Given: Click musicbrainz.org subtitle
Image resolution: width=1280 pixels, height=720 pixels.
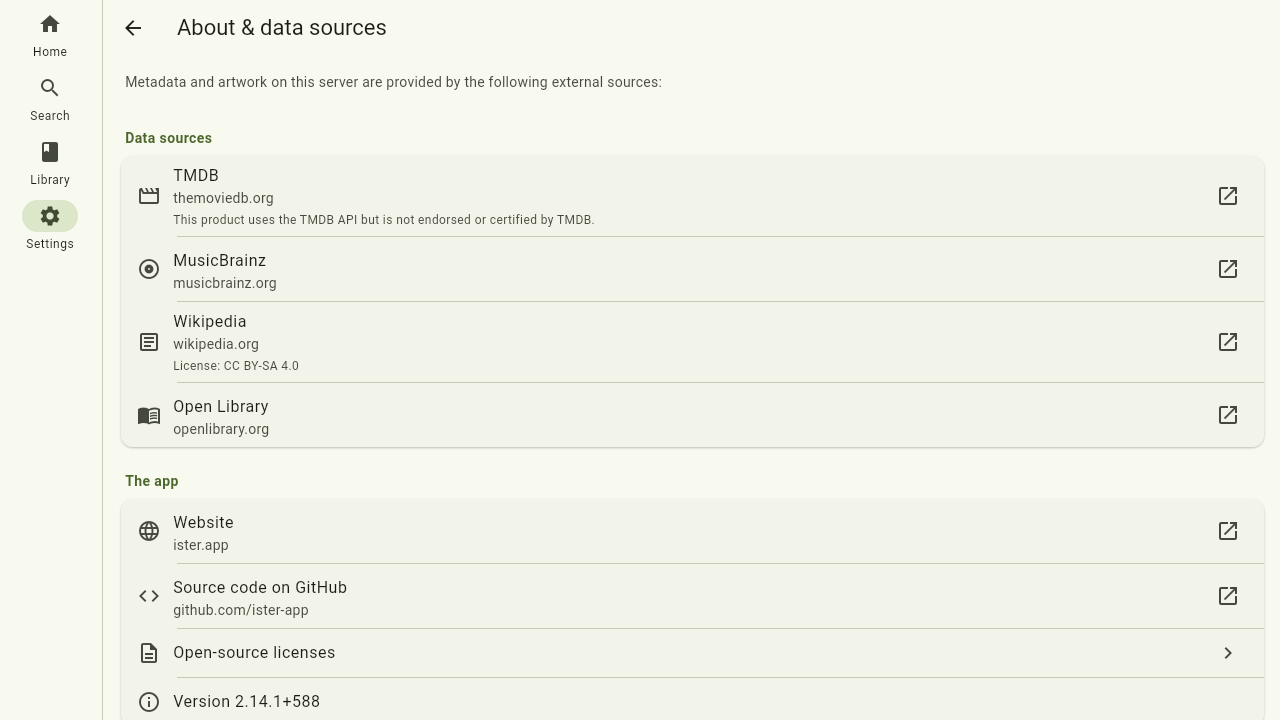Looking at the screenshot, I should (x=225, y=283).
